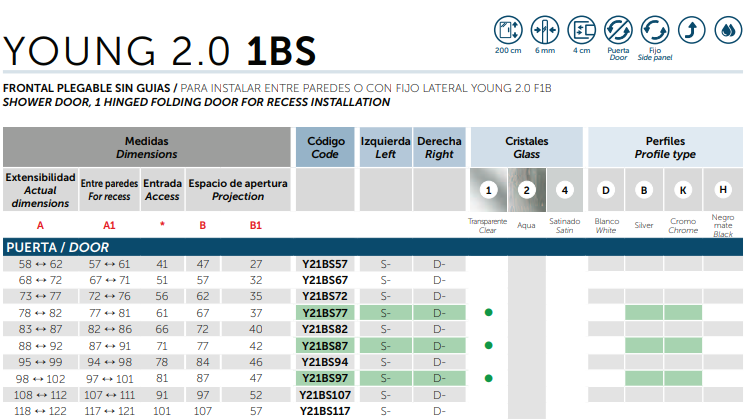746x420 pixels.
Task: Click green dot in Y21BS77 row
Action: (x=488, y=313)
